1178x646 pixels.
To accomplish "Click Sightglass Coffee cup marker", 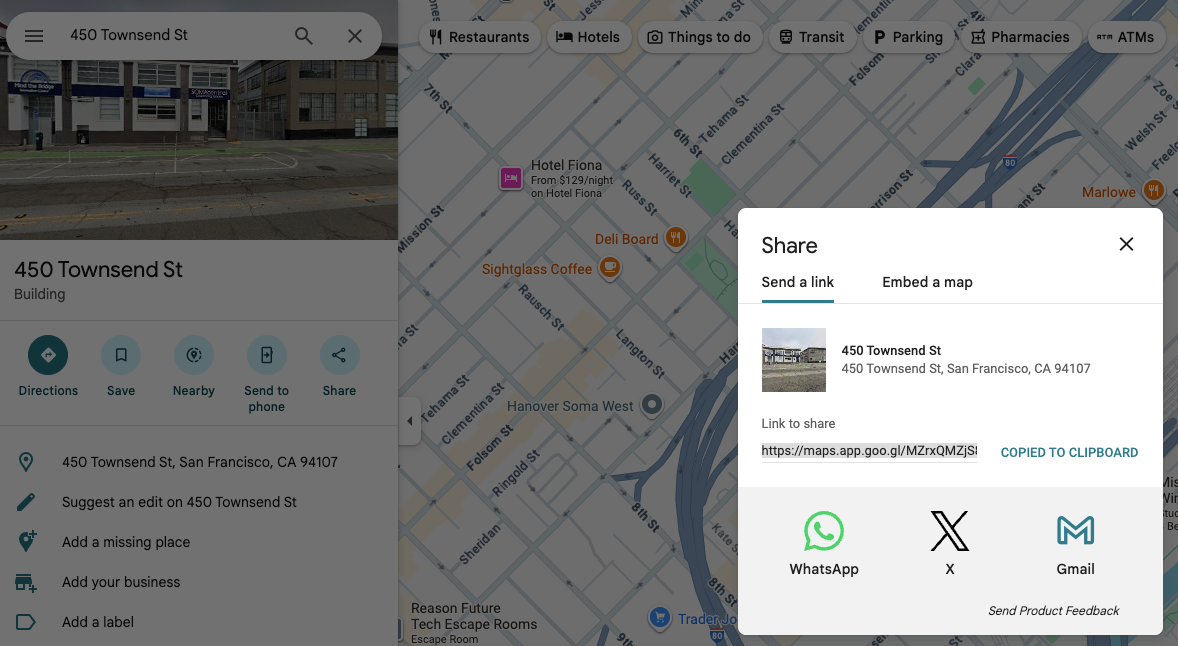I will 610,268.
